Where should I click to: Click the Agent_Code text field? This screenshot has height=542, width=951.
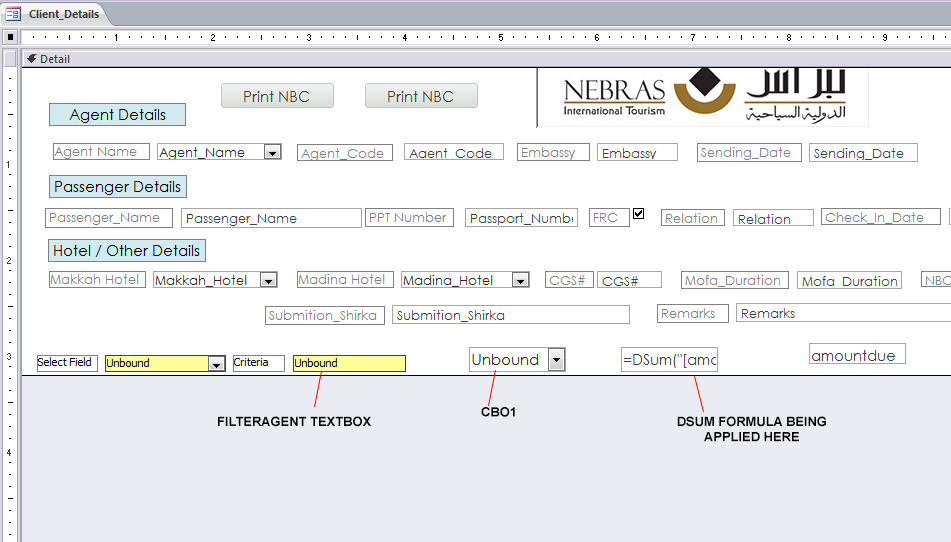click(x=454, y=152)
